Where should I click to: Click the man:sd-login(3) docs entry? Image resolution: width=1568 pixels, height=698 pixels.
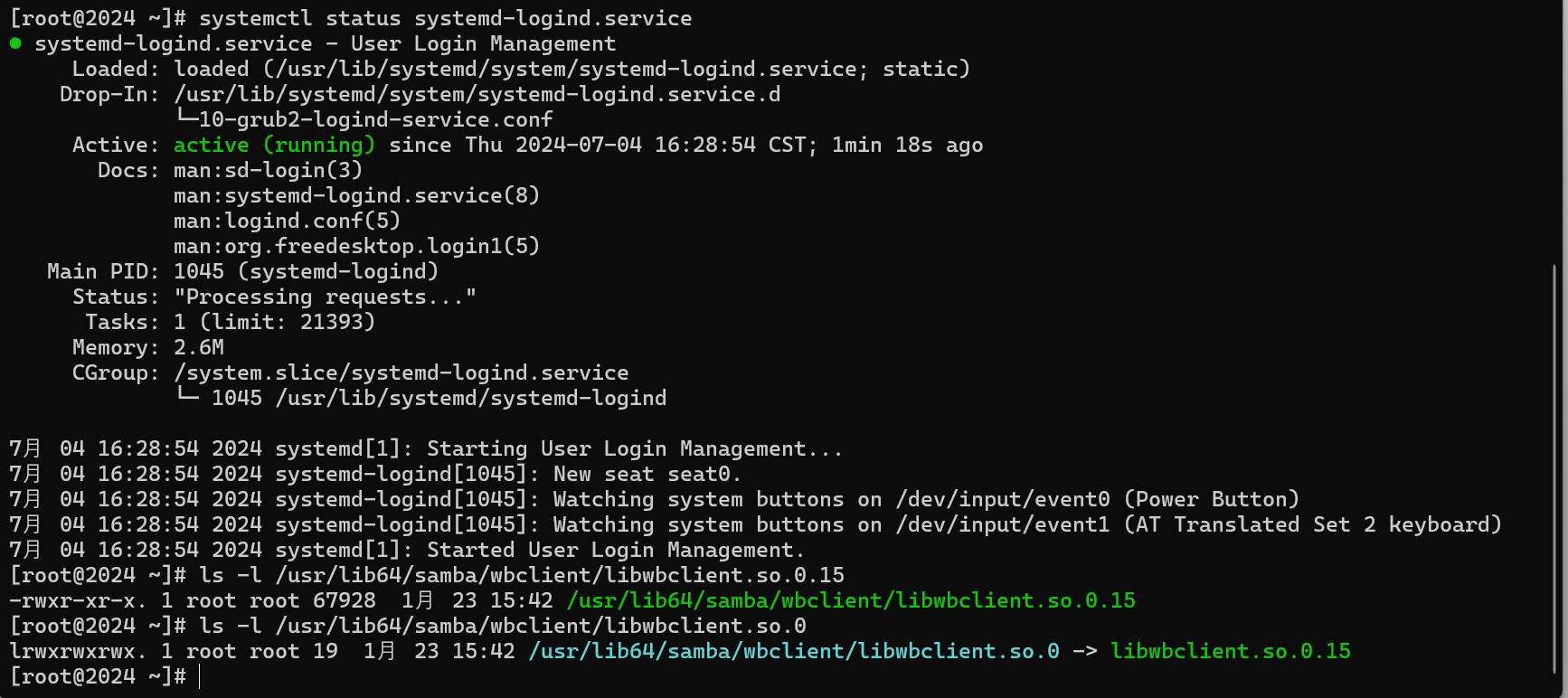pyautogui.click(x=268, y=170)
